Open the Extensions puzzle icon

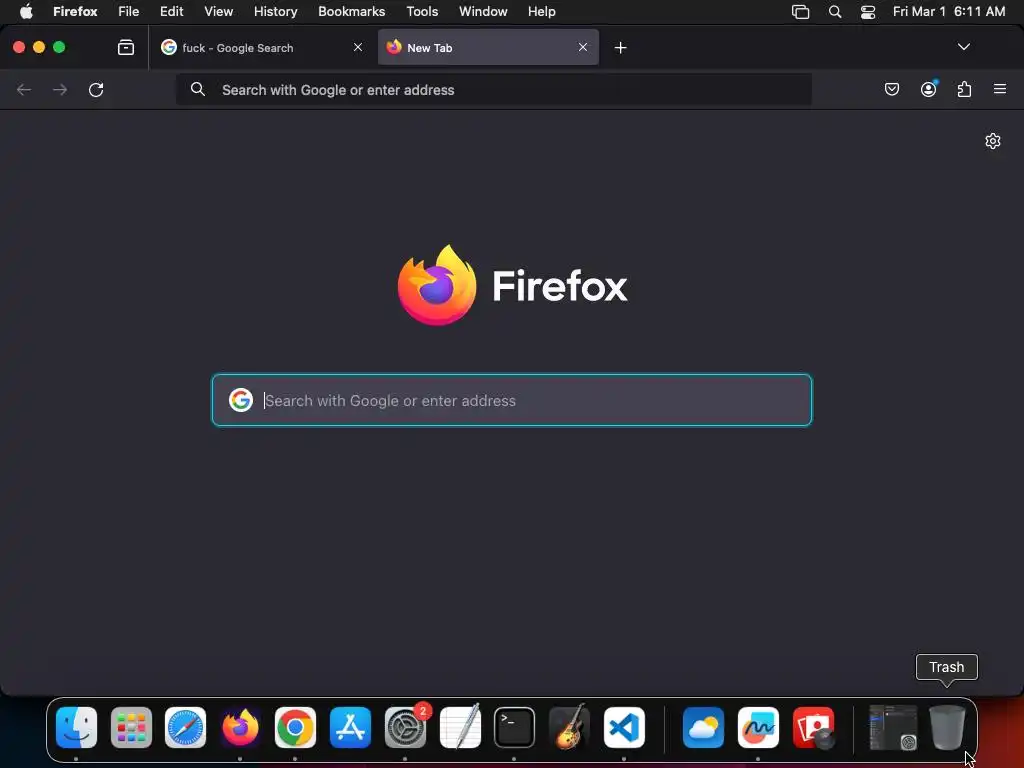click(x=965, y=89)
